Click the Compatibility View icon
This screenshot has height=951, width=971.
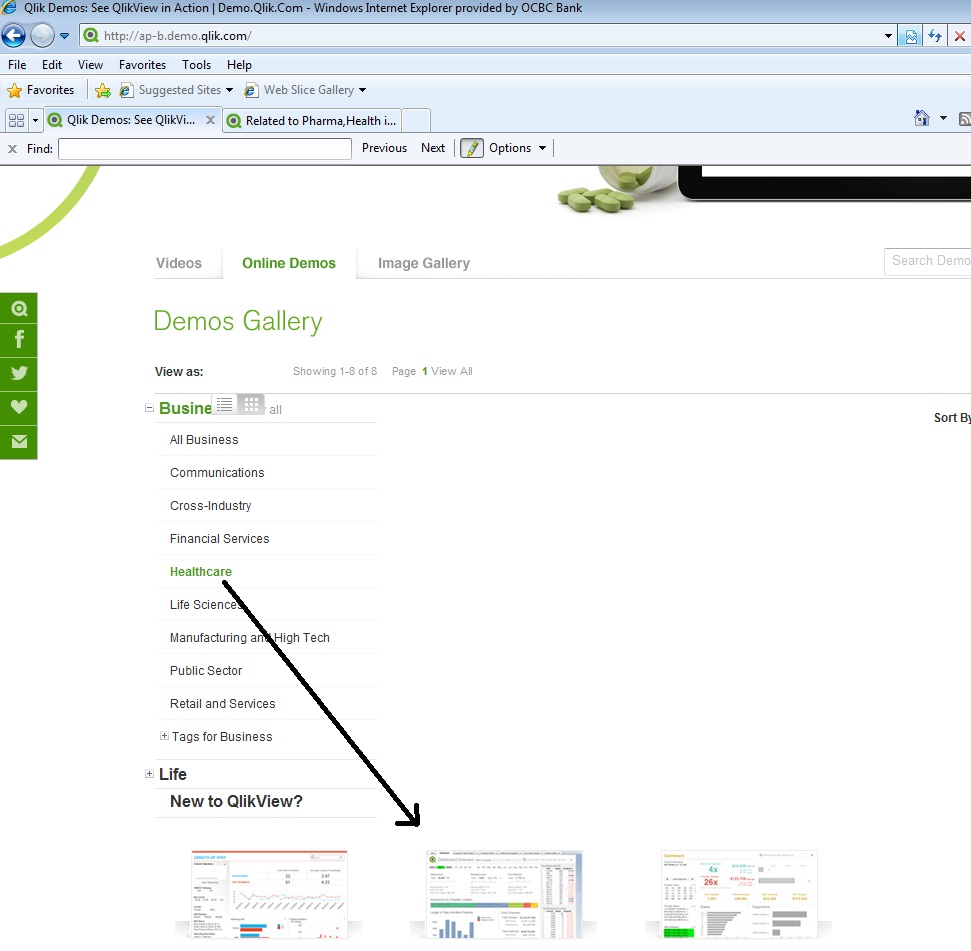point(911,36)
